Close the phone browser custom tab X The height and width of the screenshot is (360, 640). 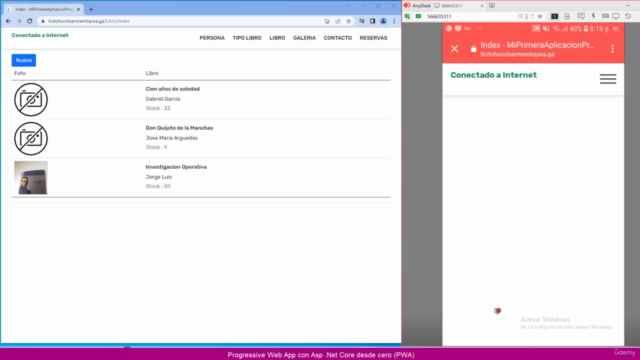pos(454,49)
